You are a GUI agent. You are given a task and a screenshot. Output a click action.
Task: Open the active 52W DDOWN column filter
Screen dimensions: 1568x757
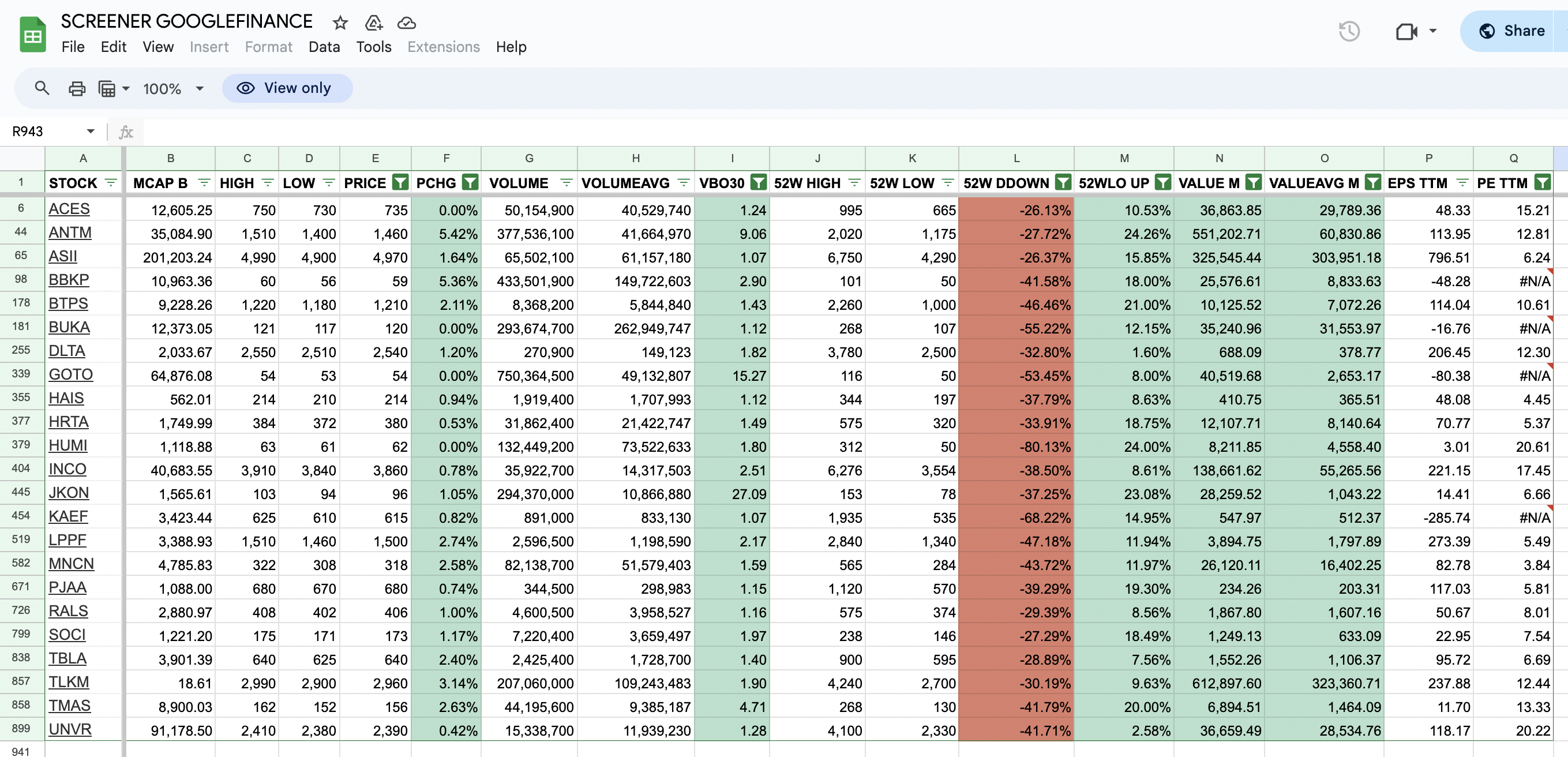[x=1063, y=182]
